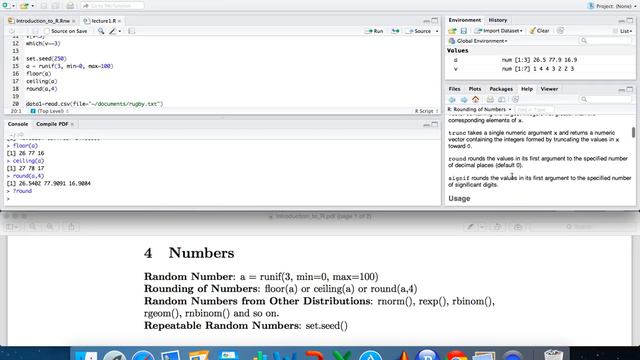Open the recent files dropdown arrow
The image size is (640, 360).
33,6
